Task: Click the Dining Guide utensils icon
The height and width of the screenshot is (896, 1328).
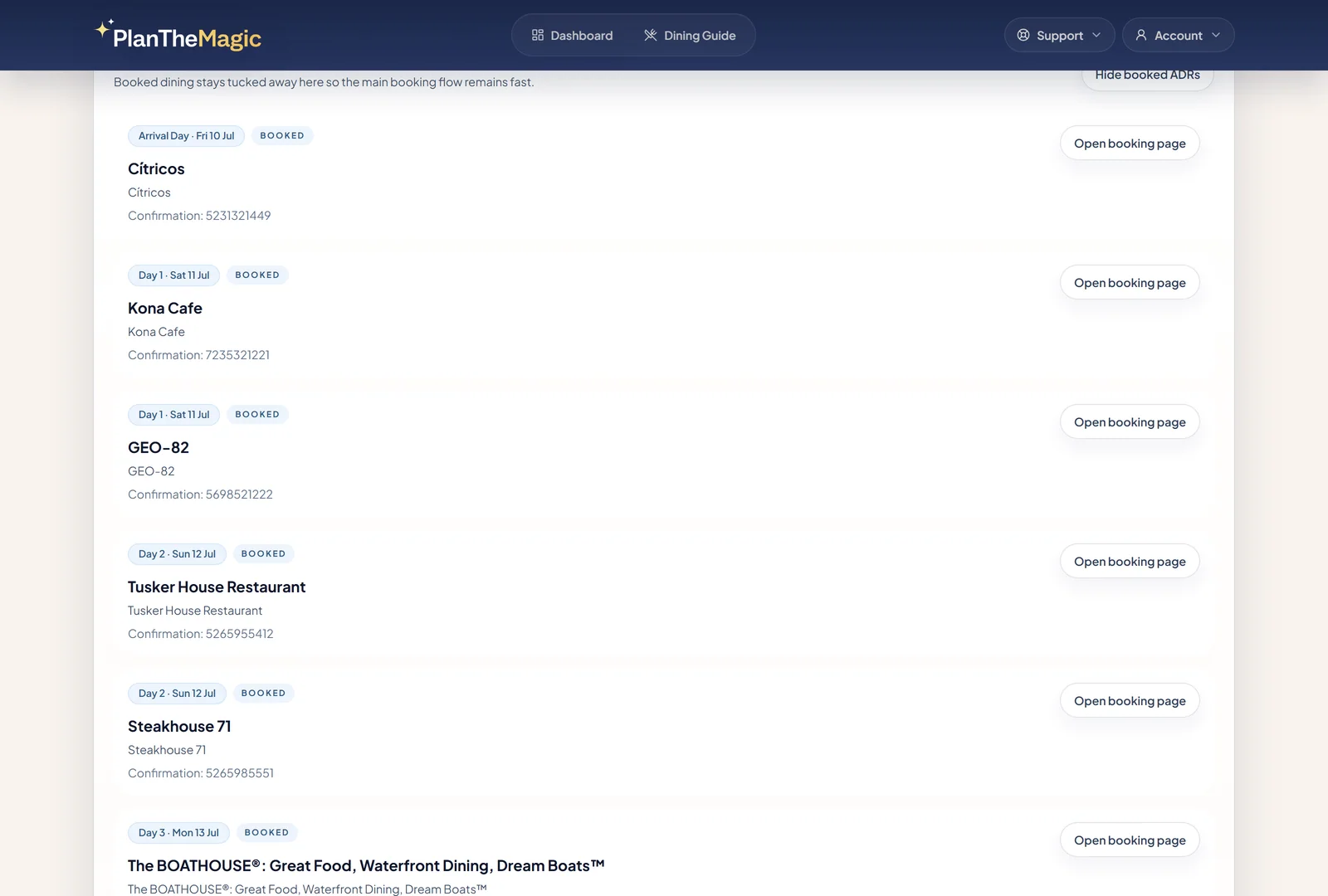Action: point(651,35)
